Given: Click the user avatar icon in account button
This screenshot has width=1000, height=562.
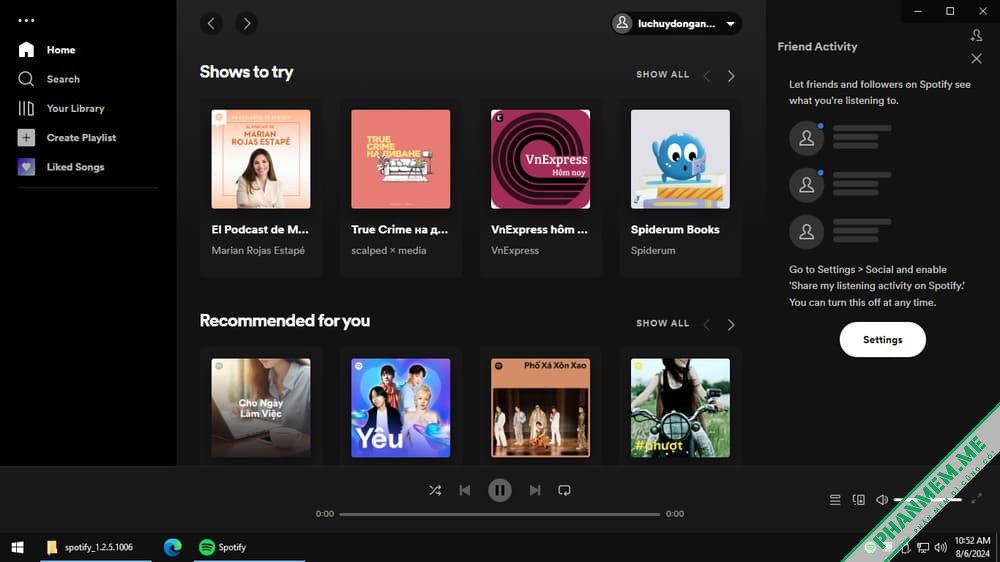Looking at the screenshot, I should click(622, 24).
